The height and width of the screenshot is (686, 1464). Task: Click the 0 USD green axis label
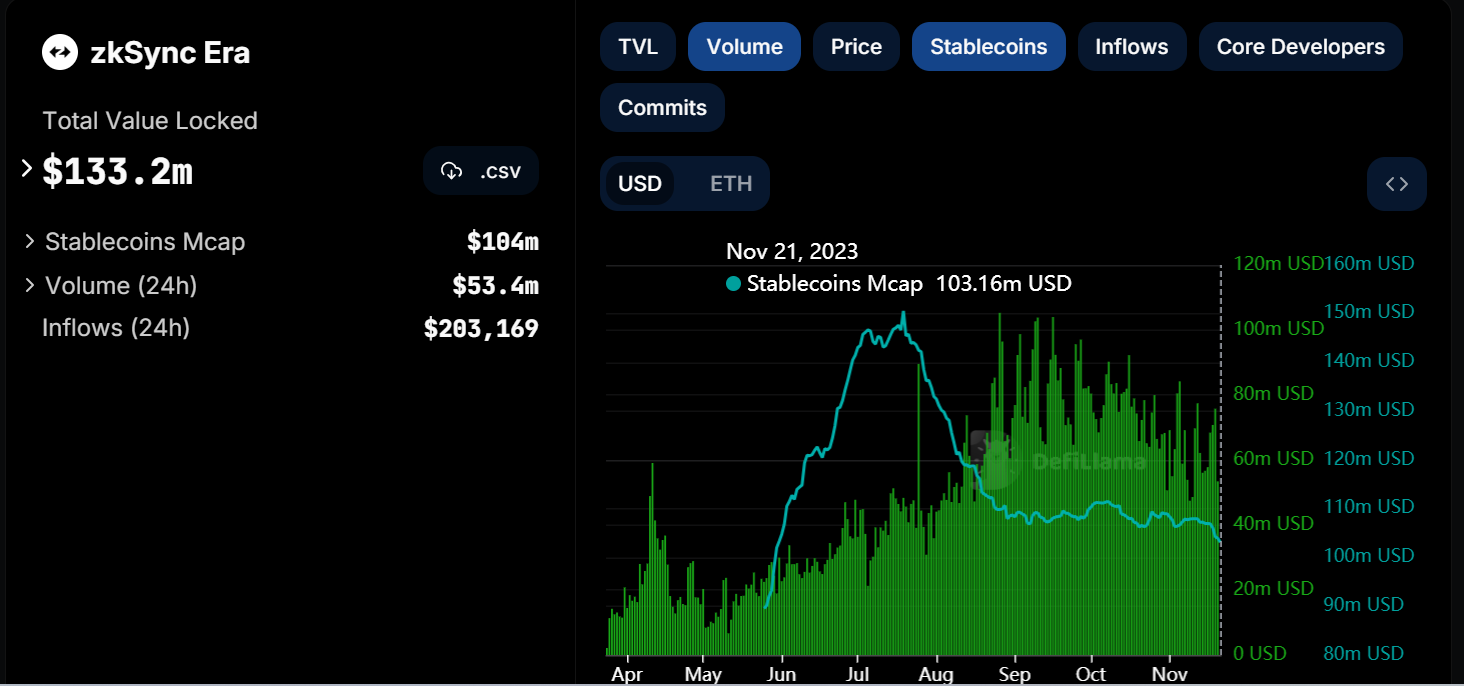1260,653
